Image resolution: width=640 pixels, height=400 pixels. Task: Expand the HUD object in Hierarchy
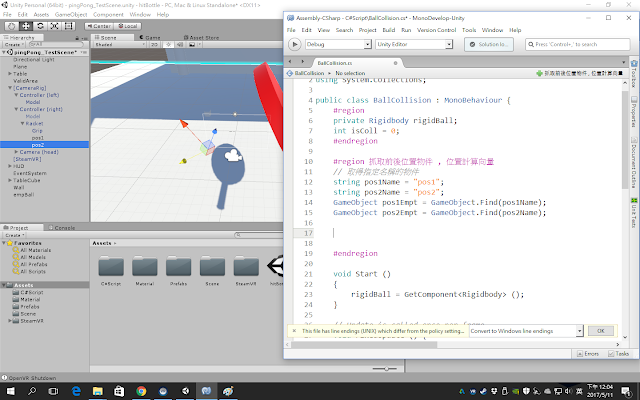click(x=10, y=166)
